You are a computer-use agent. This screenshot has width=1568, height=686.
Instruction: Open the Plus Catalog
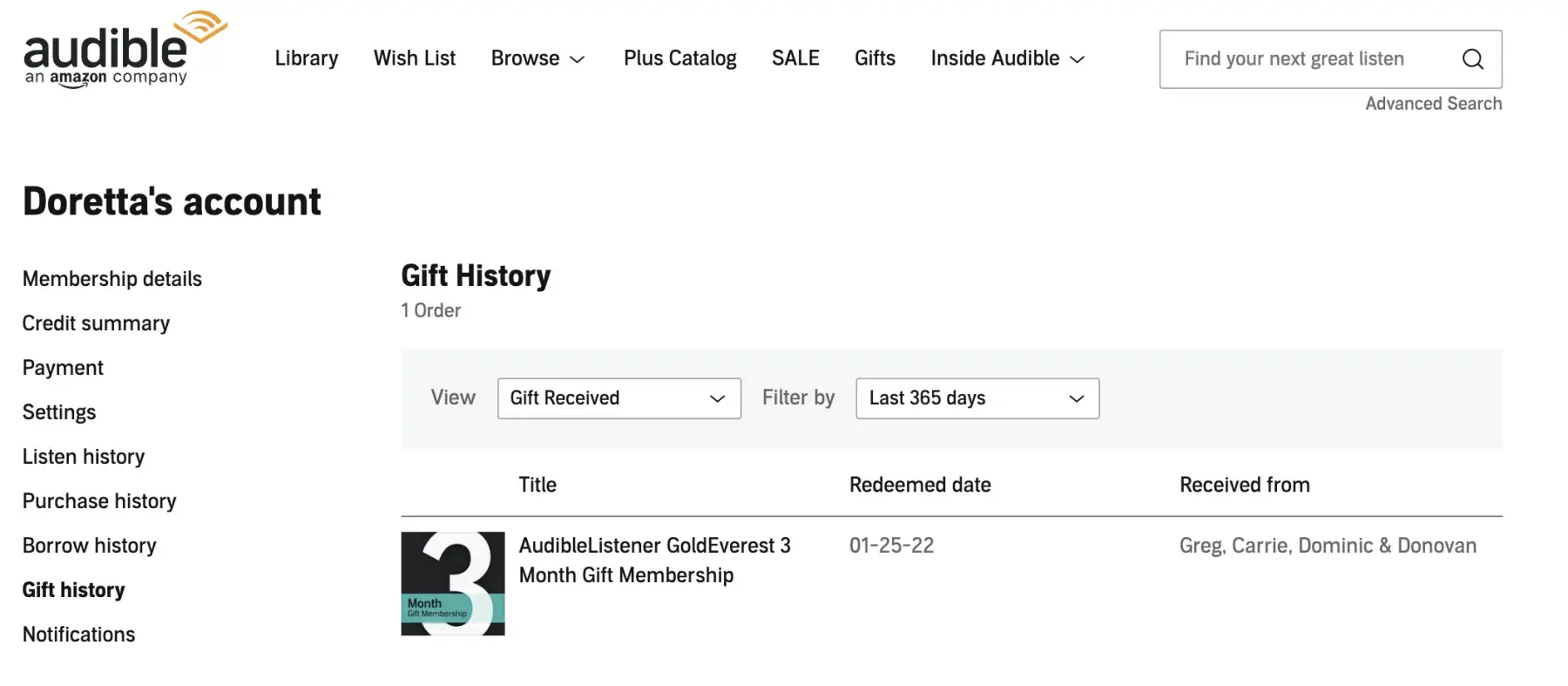[x=679, y=58]
